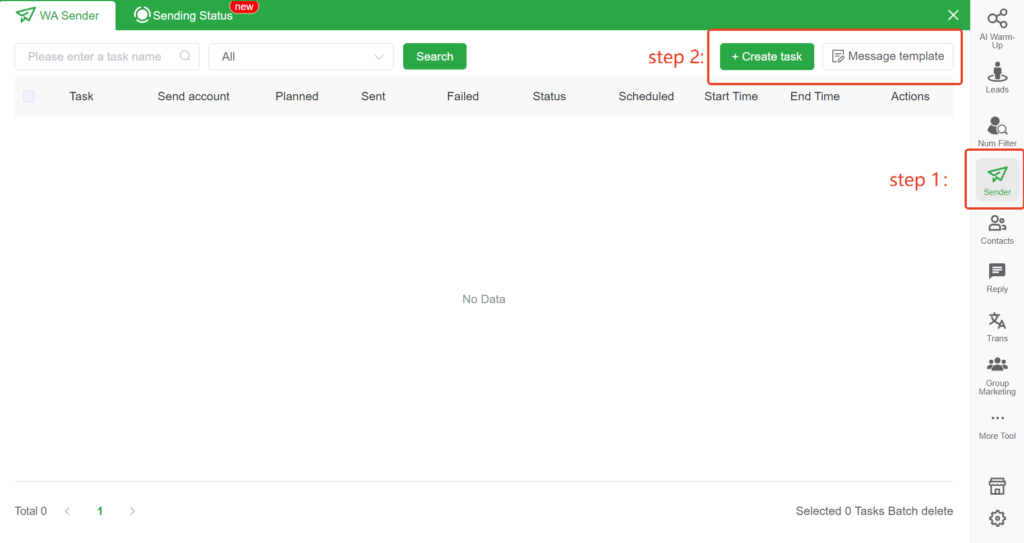Click the No Data placeholder text
The image size is (1024, 543).
(483, 299)
